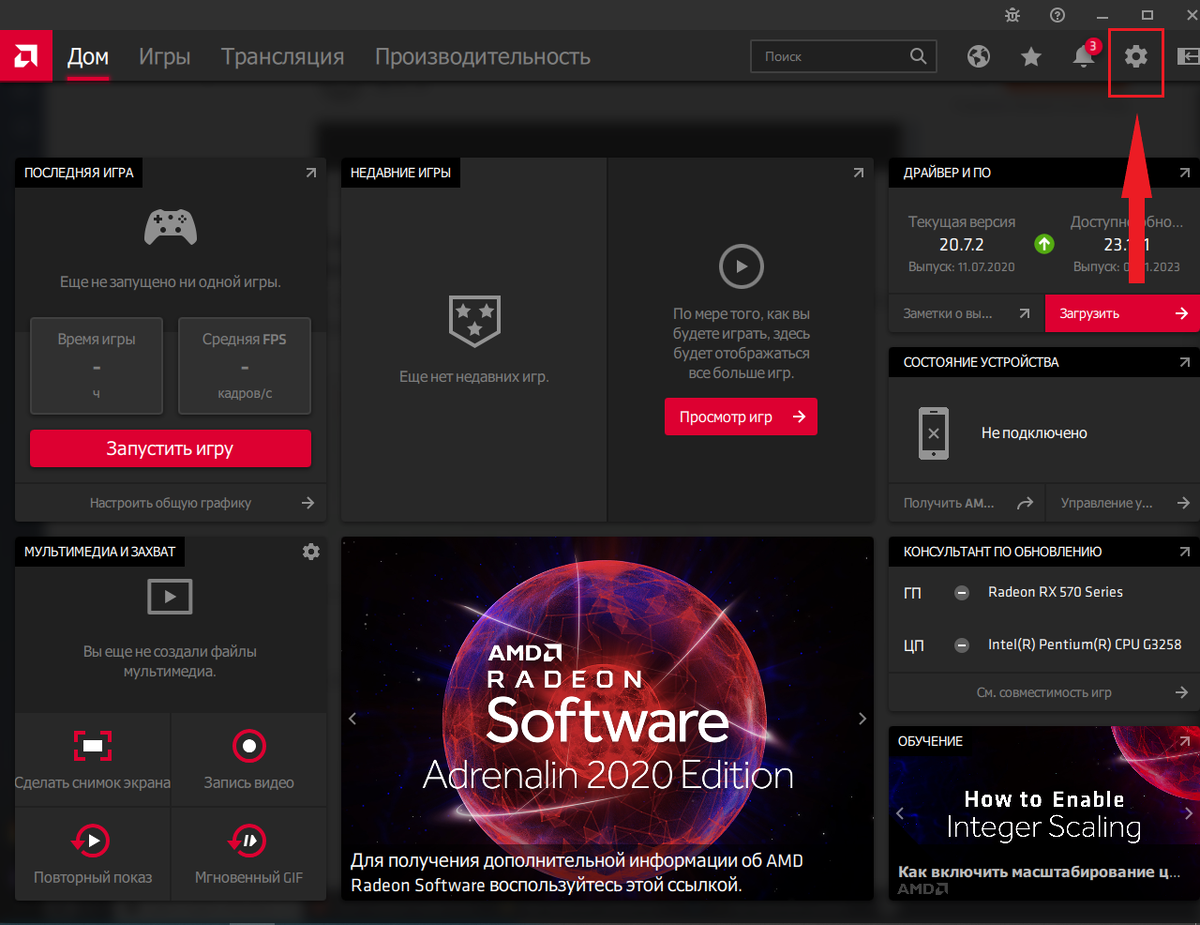The width and height of the screenshot is (1200, 925).
Task: Click the magnifier search icon
Action: (x=918, y=56)
